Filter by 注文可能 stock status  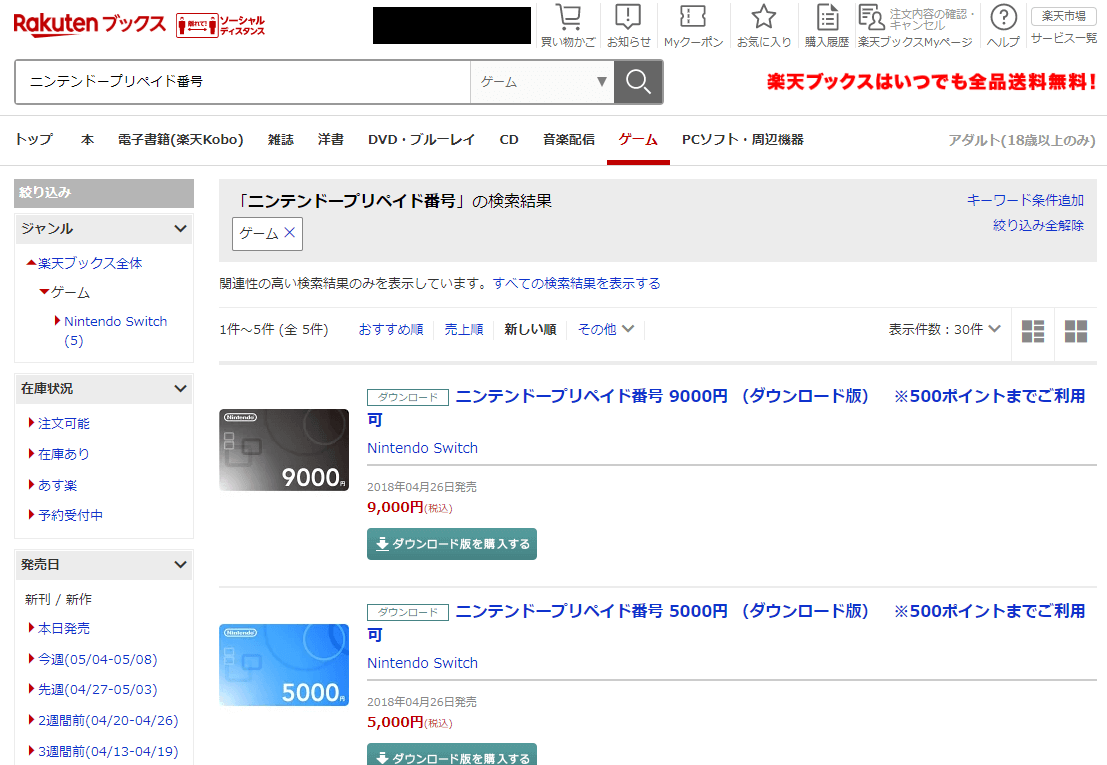[64, 423]
